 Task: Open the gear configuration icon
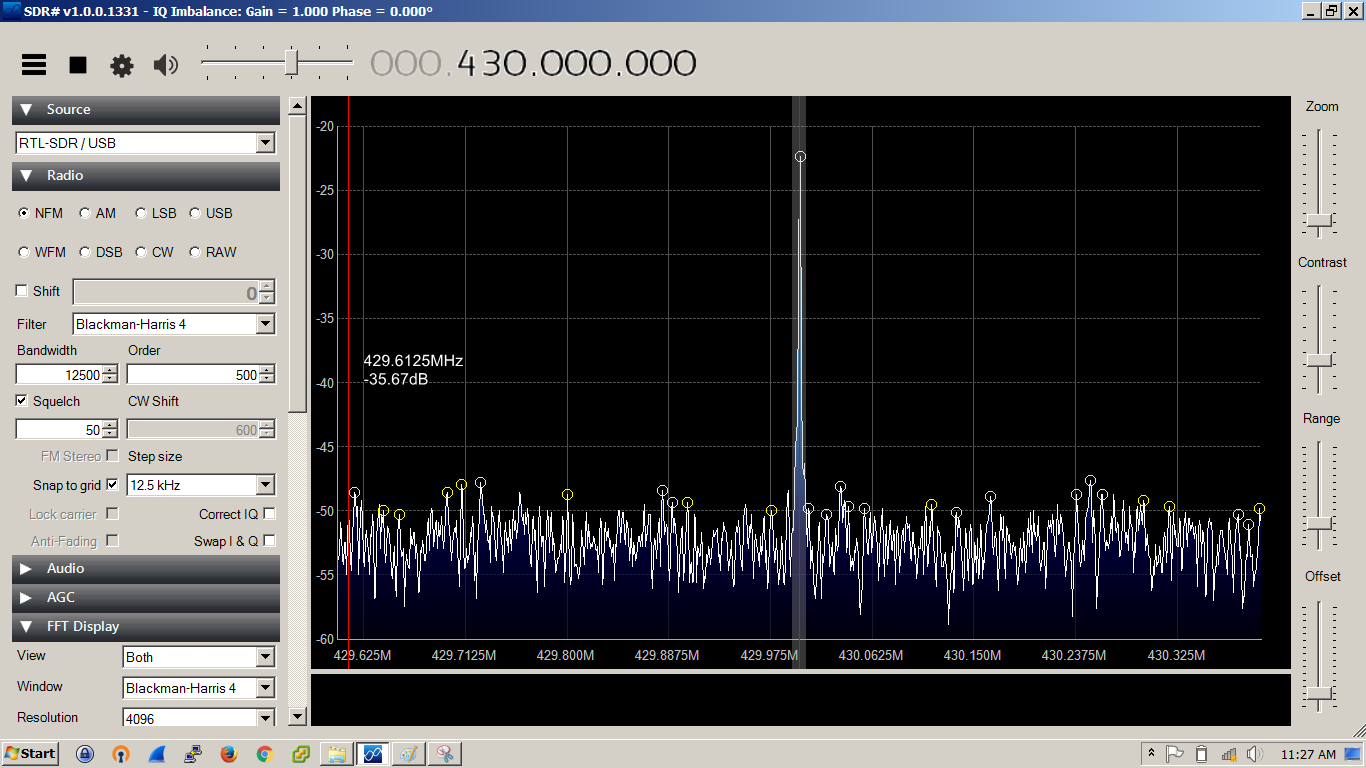[x=122, y=66]
